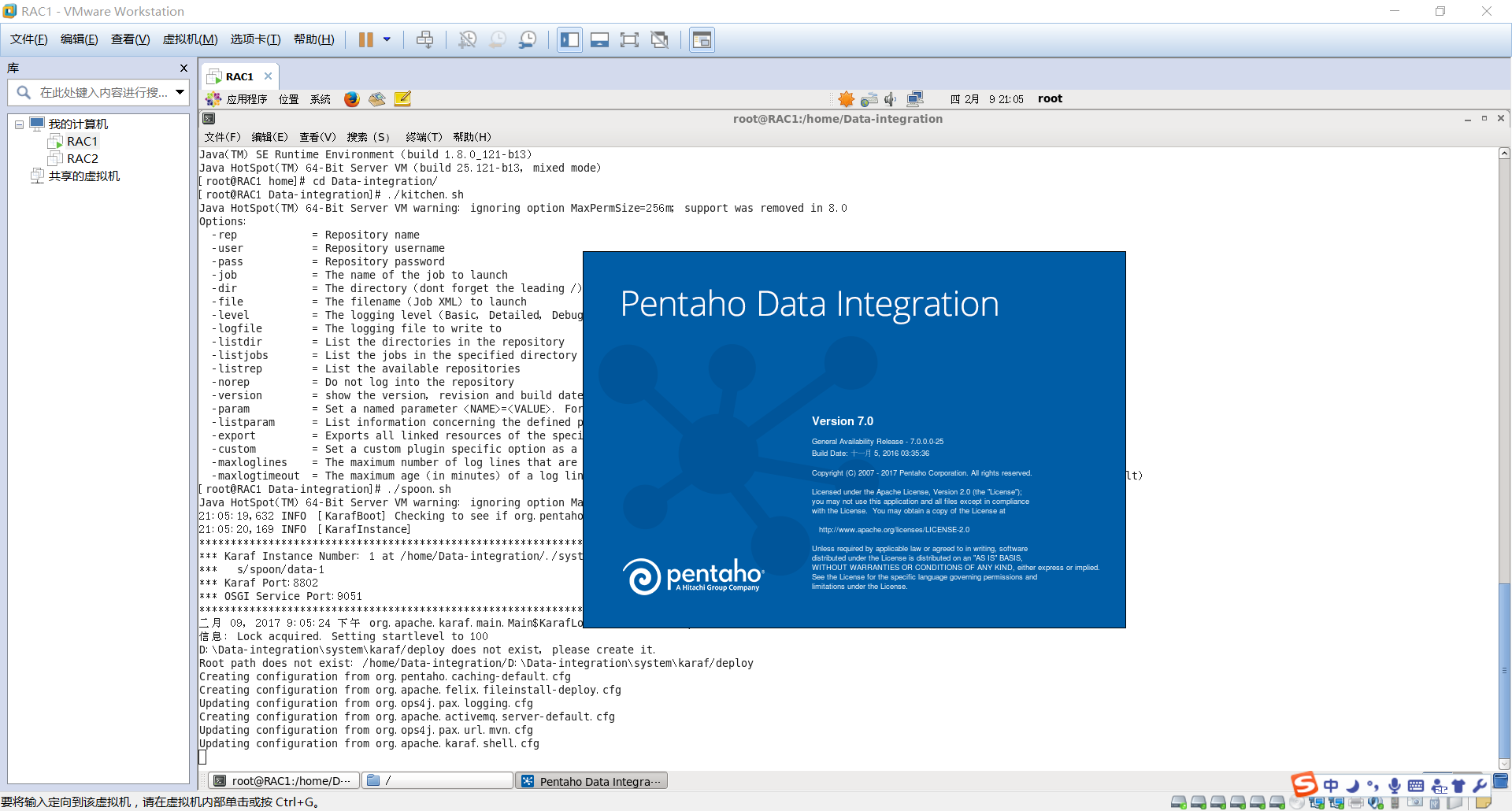
Task: Collapse the 我的计算机 tree node
Action: (20, 124)
